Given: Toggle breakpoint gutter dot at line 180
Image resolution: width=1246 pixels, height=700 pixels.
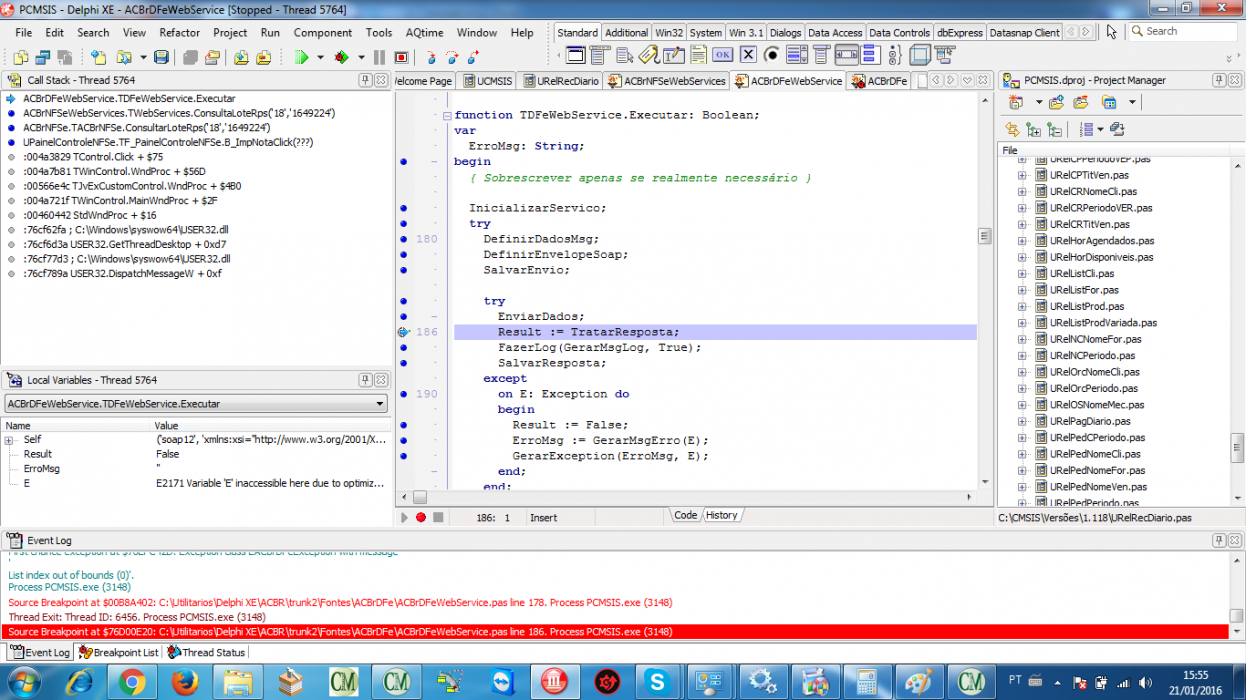Looking at the screenshot, I should [x=404, y=239].
